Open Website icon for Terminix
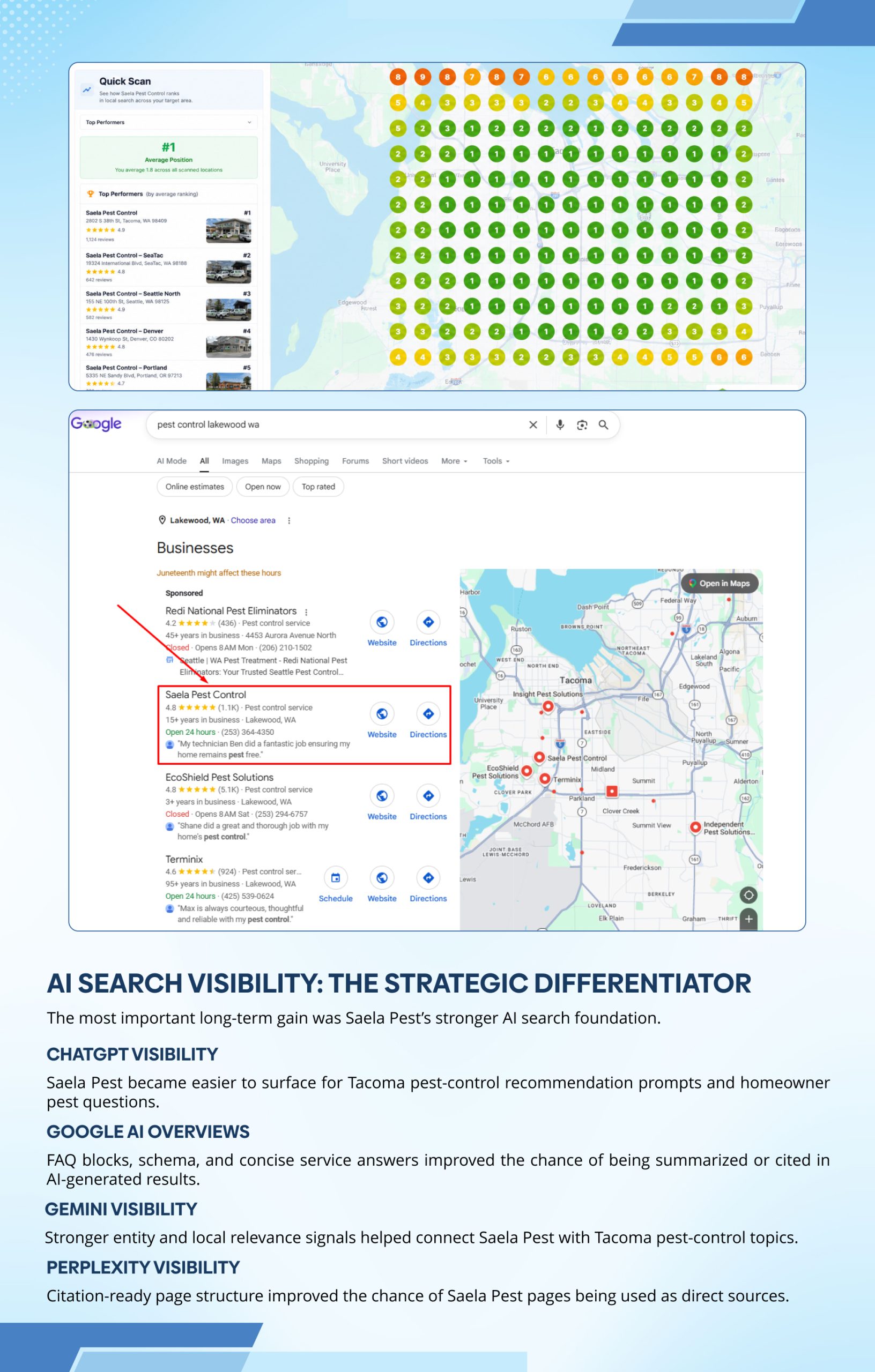Viewport: 875px width, 1372px height. pos(382,877)
